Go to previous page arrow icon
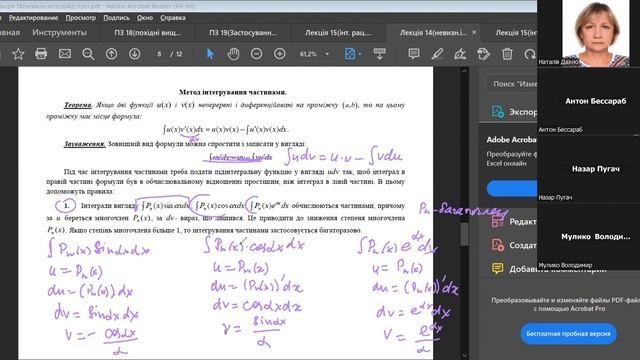The image size is (640, 360). [x=111, y=54]
